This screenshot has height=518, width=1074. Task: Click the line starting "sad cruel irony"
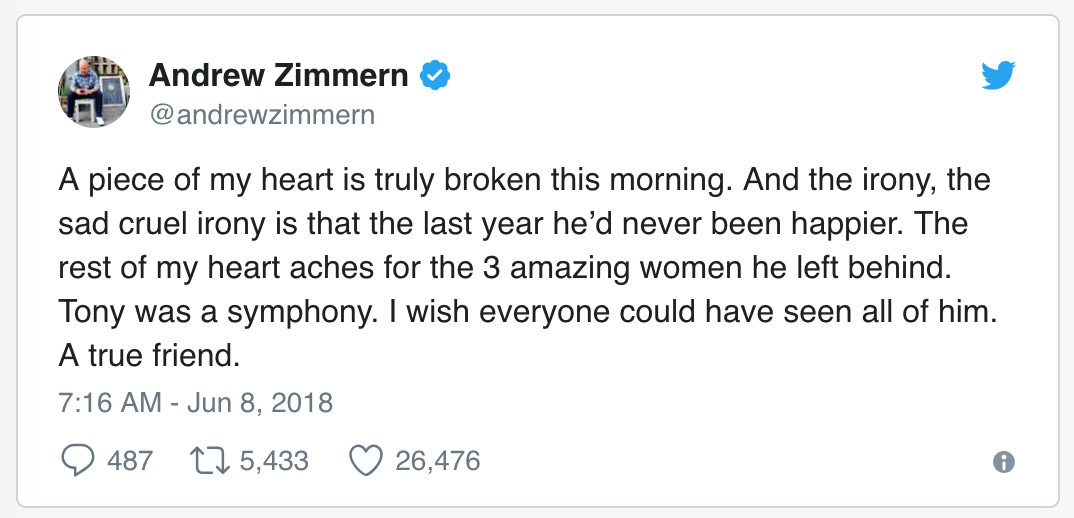click(513, 224)
